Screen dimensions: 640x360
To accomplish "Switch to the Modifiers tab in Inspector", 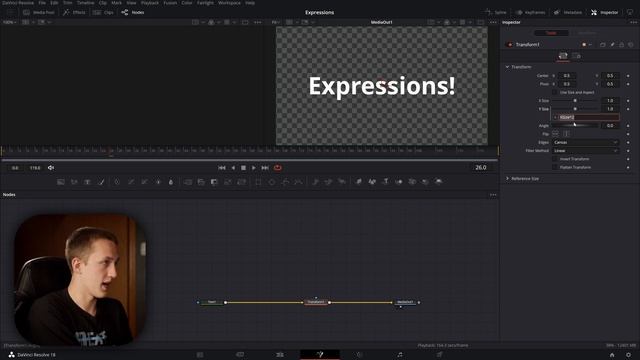I will pos(587,33).
